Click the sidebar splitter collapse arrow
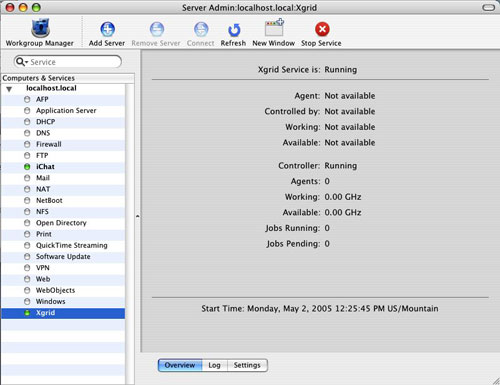Viewport: 500px width, 385px height. click(138, 216)
